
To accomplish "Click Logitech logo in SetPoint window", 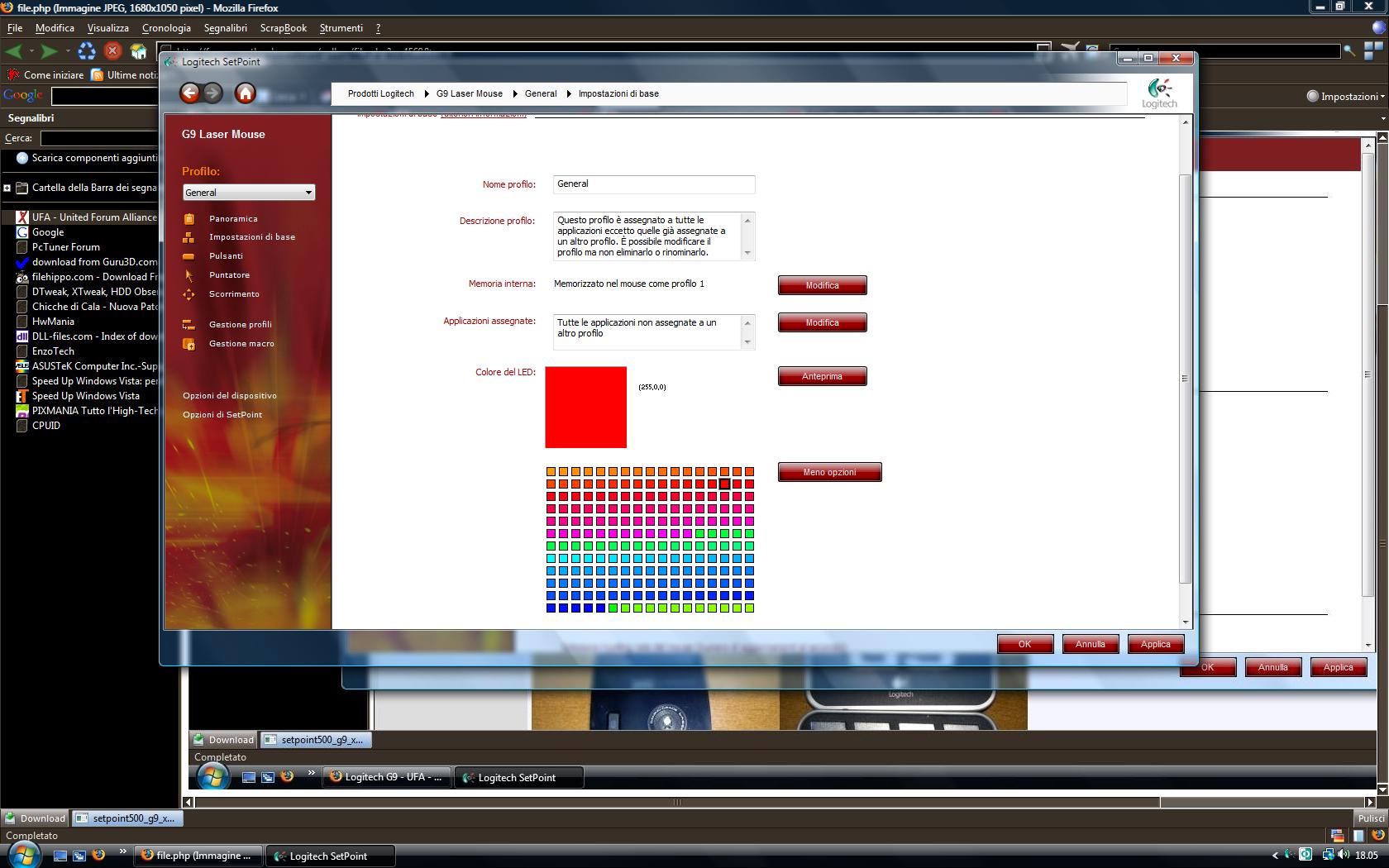I will [1159, 93].
